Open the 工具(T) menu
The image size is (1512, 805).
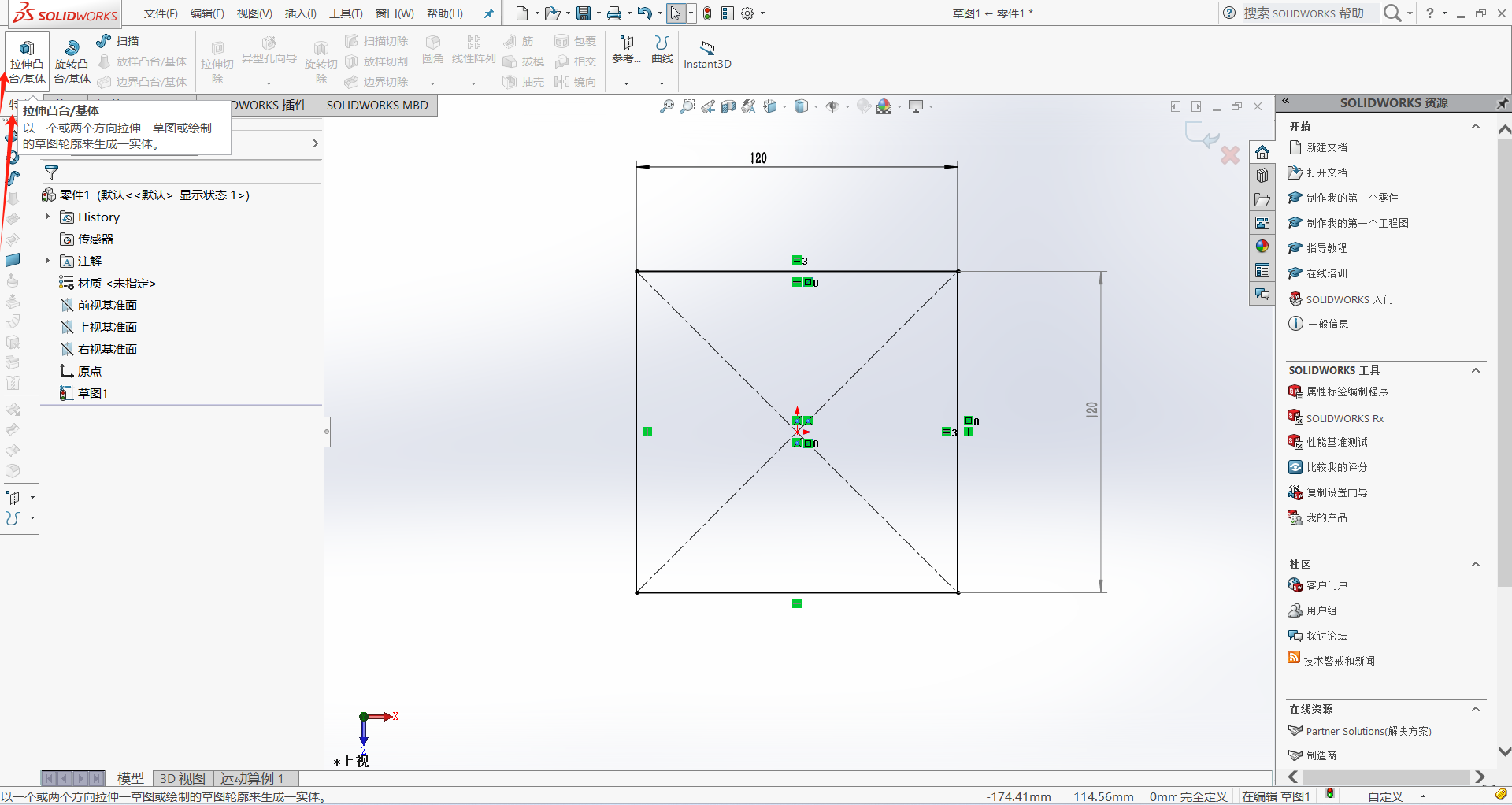click(346, 13)
